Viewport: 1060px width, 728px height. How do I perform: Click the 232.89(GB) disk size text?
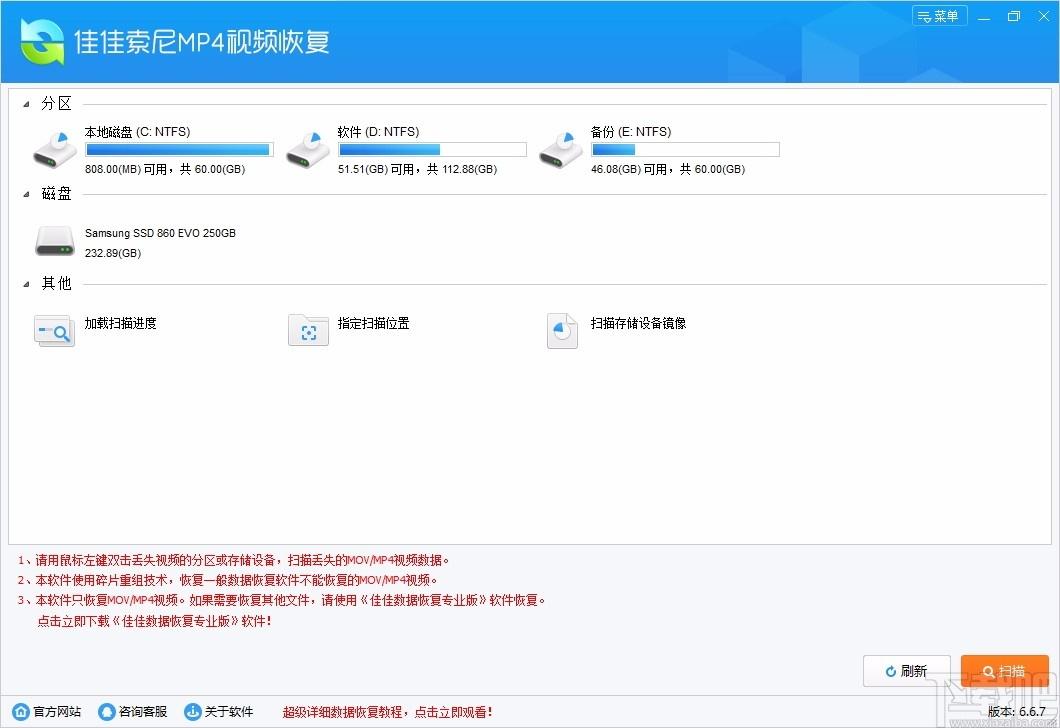click(113, 253)
